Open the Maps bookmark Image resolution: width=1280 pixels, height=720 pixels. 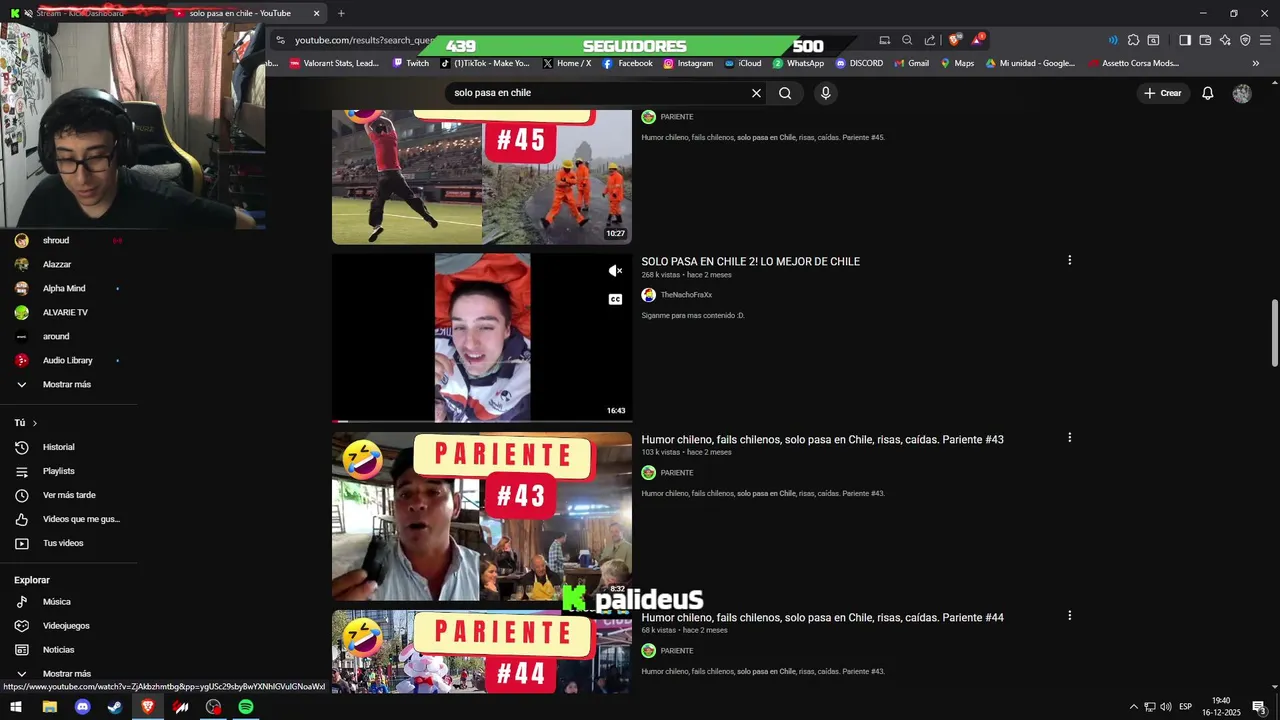click(x=957, y=63)
